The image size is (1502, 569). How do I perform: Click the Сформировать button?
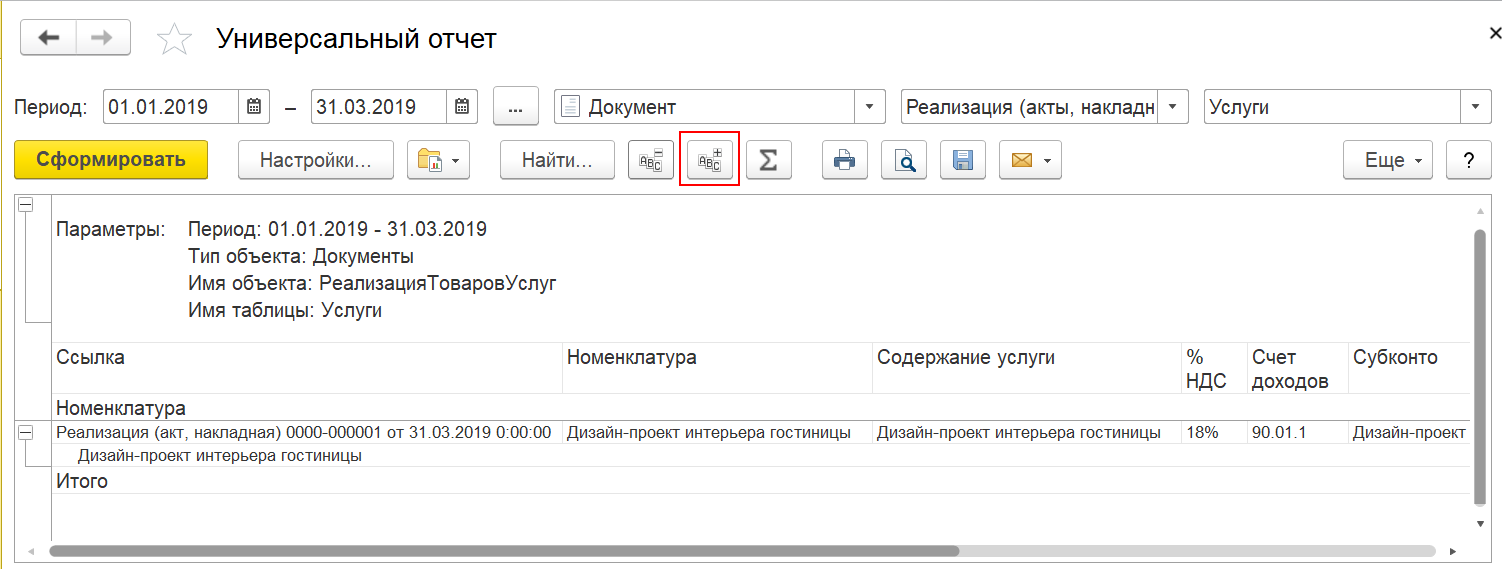(x=111, y=160)
